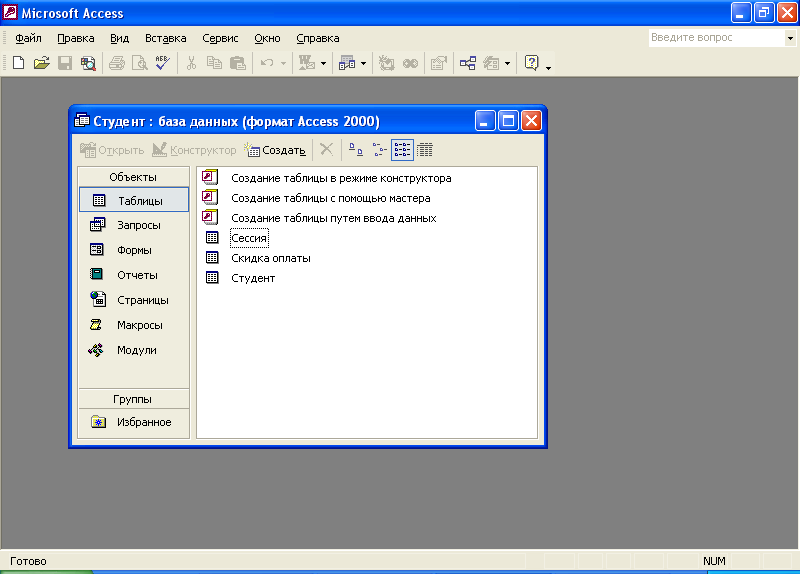Click the Paste clipboard icon
This screenshot has height=574, width=800.
click(x=238, y=63)
